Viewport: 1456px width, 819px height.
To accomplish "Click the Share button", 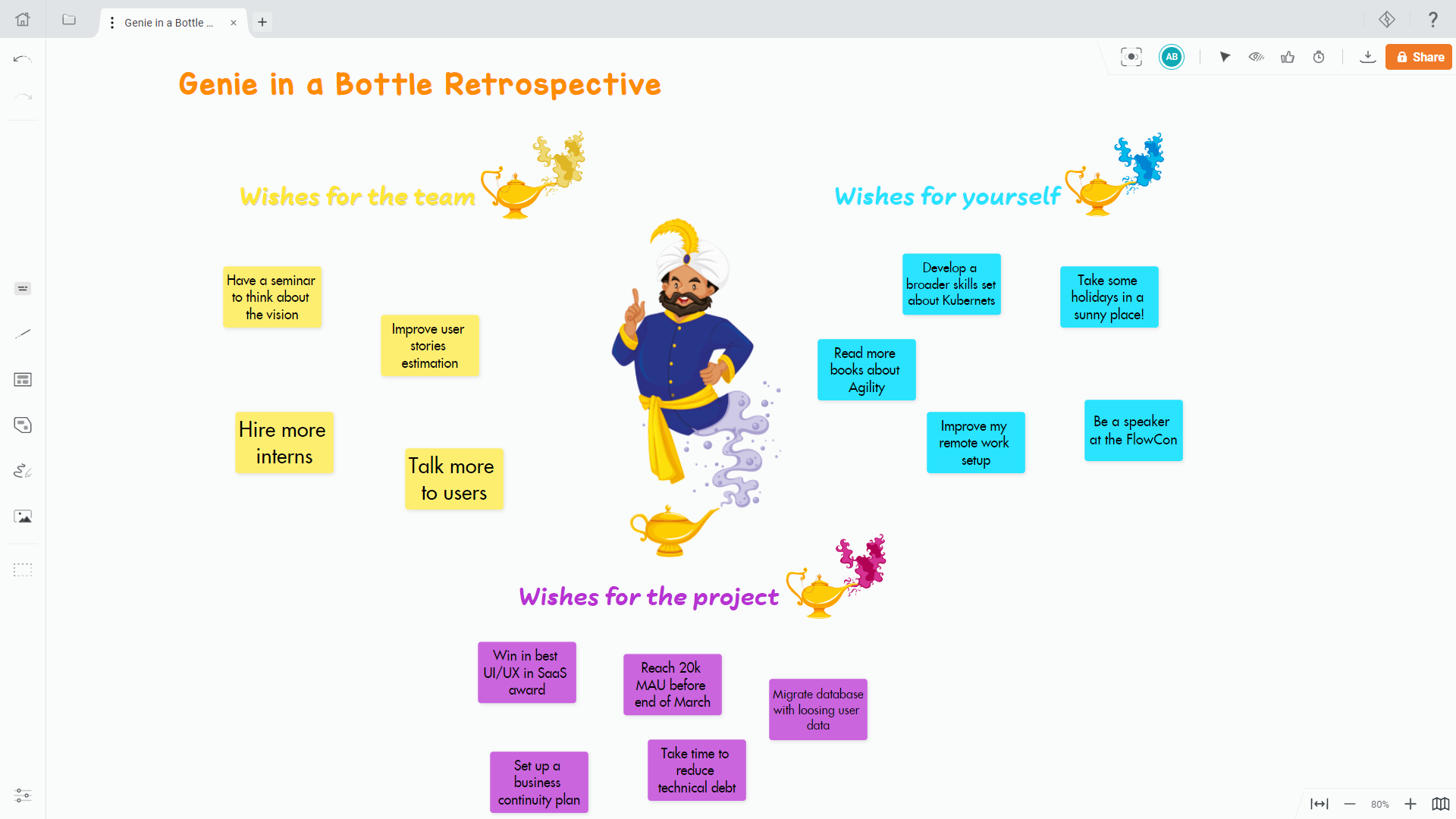I will 1418,57.
